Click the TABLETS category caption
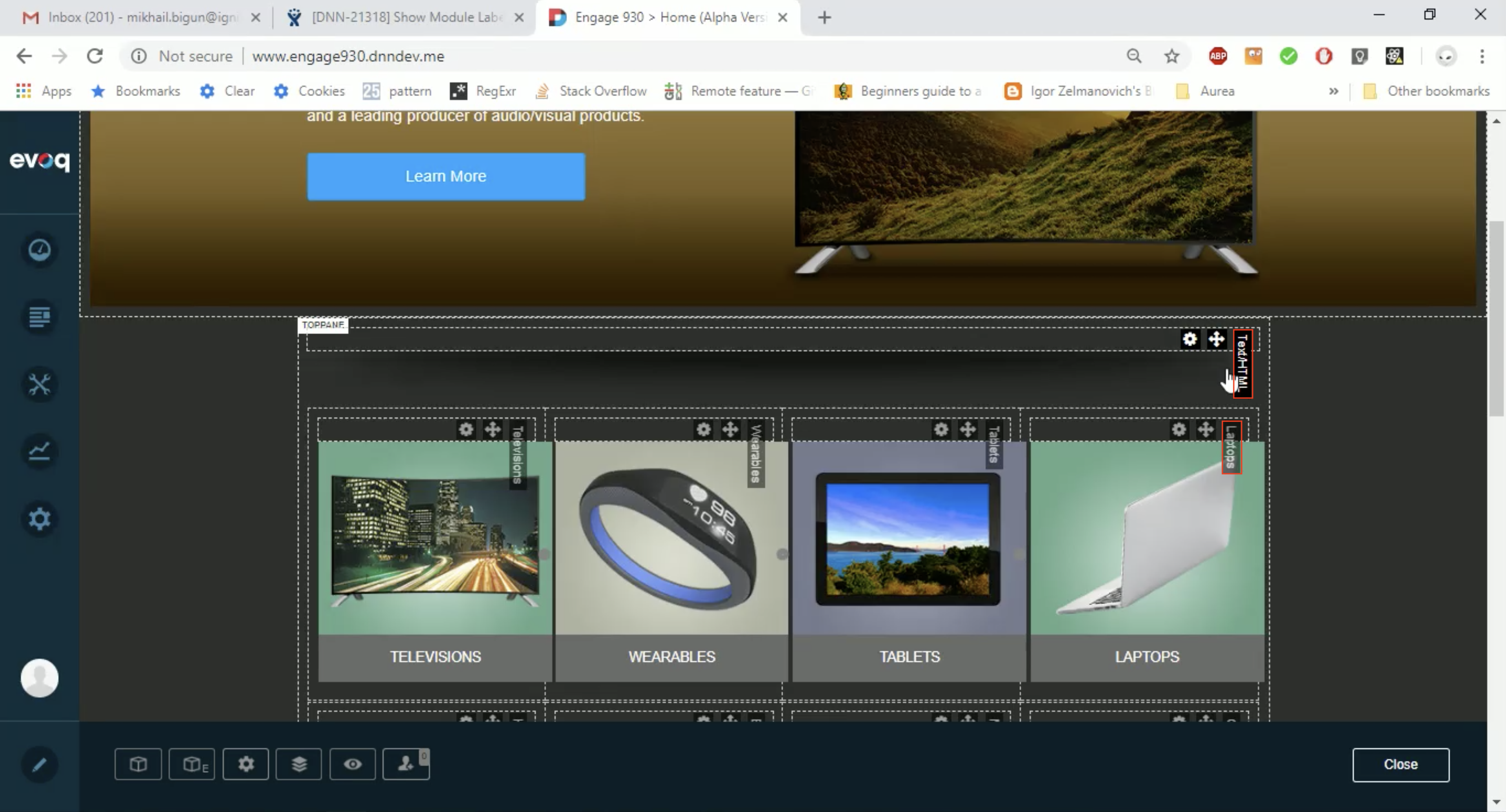1506x812 pixels. 910,656
